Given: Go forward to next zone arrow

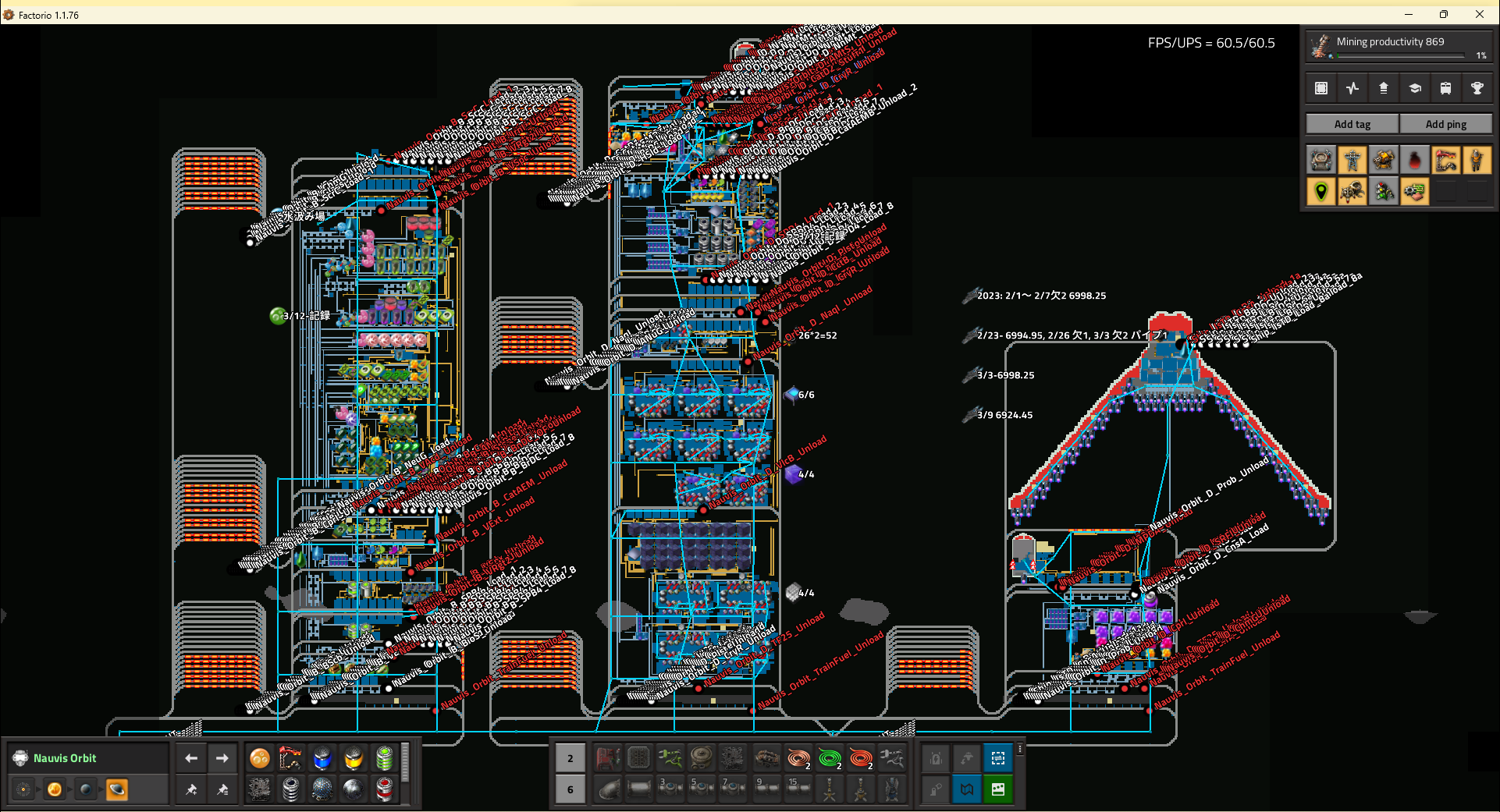Looking at the screenshot, I should 222,758.
